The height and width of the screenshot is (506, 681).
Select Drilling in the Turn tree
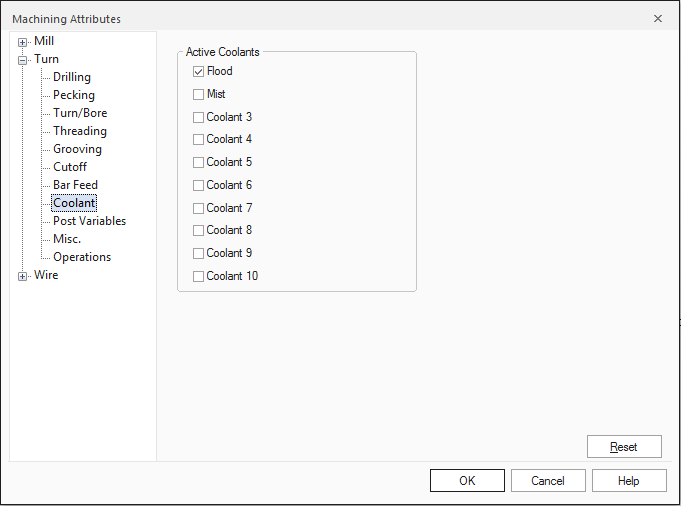point(72,77)
